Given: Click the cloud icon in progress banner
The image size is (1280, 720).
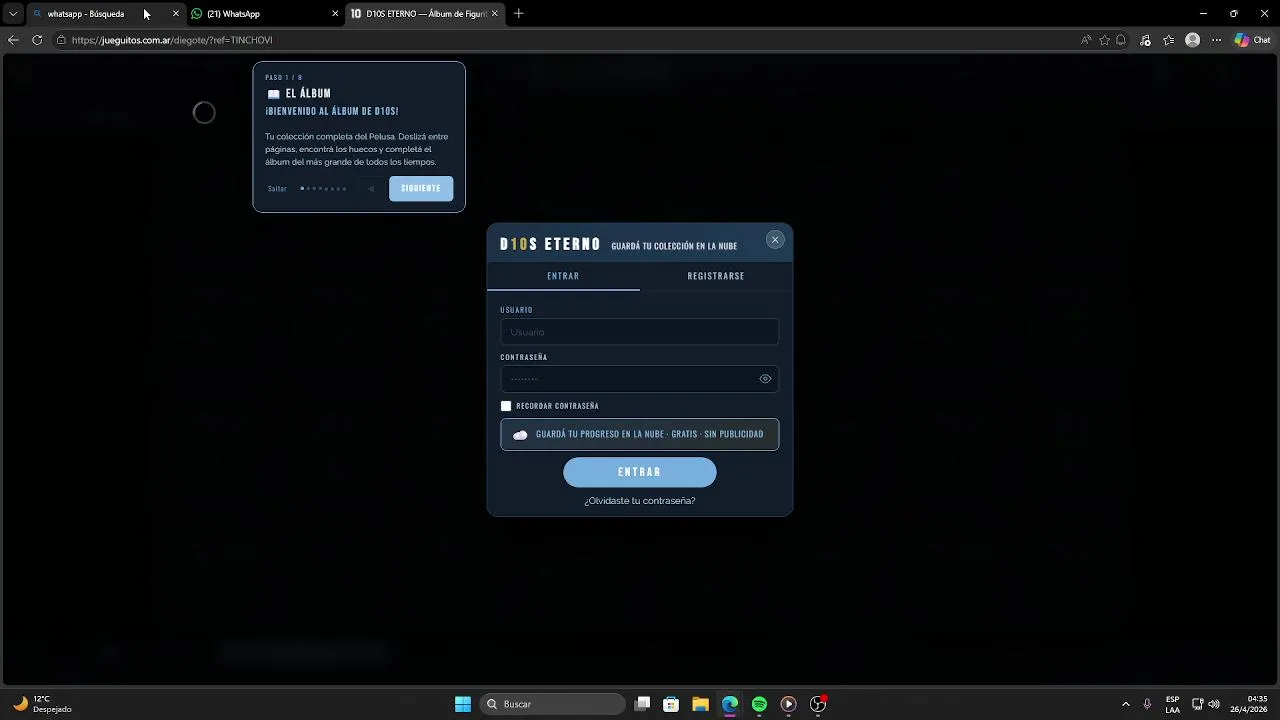Looking at the screenshot, I should (520, 435).
